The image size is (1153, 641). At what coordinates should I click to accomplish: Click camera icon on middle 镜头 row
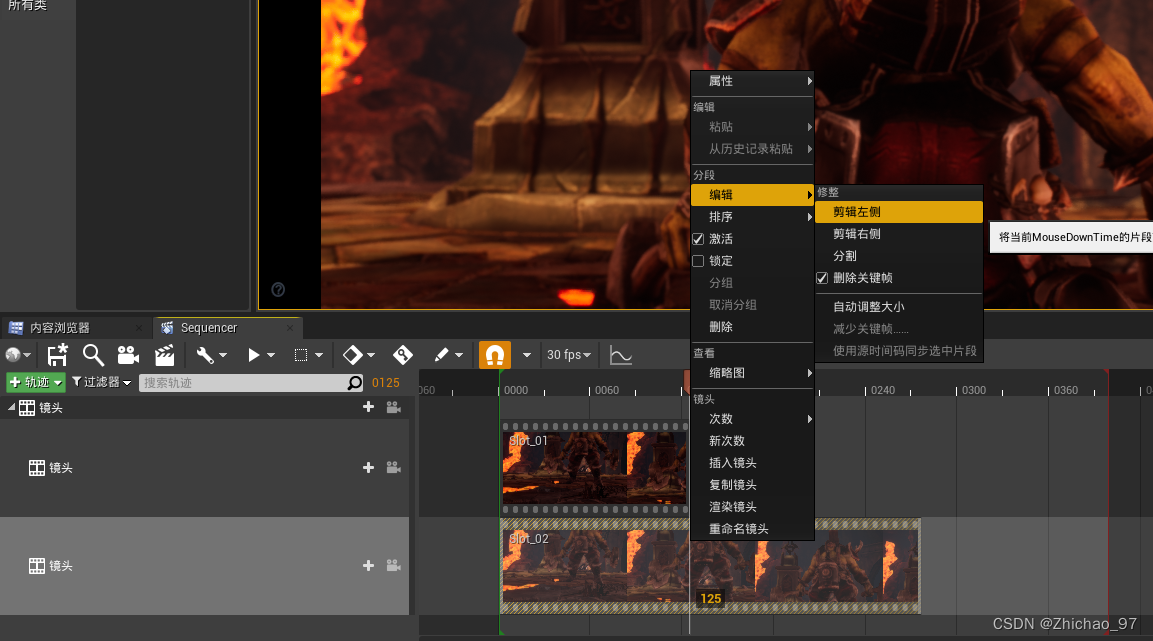[x=393, y=468]
